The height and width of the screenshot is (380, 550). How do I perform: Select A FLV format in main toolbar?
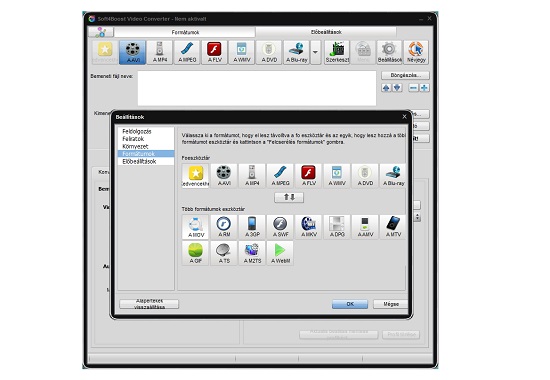coord(214,52)
